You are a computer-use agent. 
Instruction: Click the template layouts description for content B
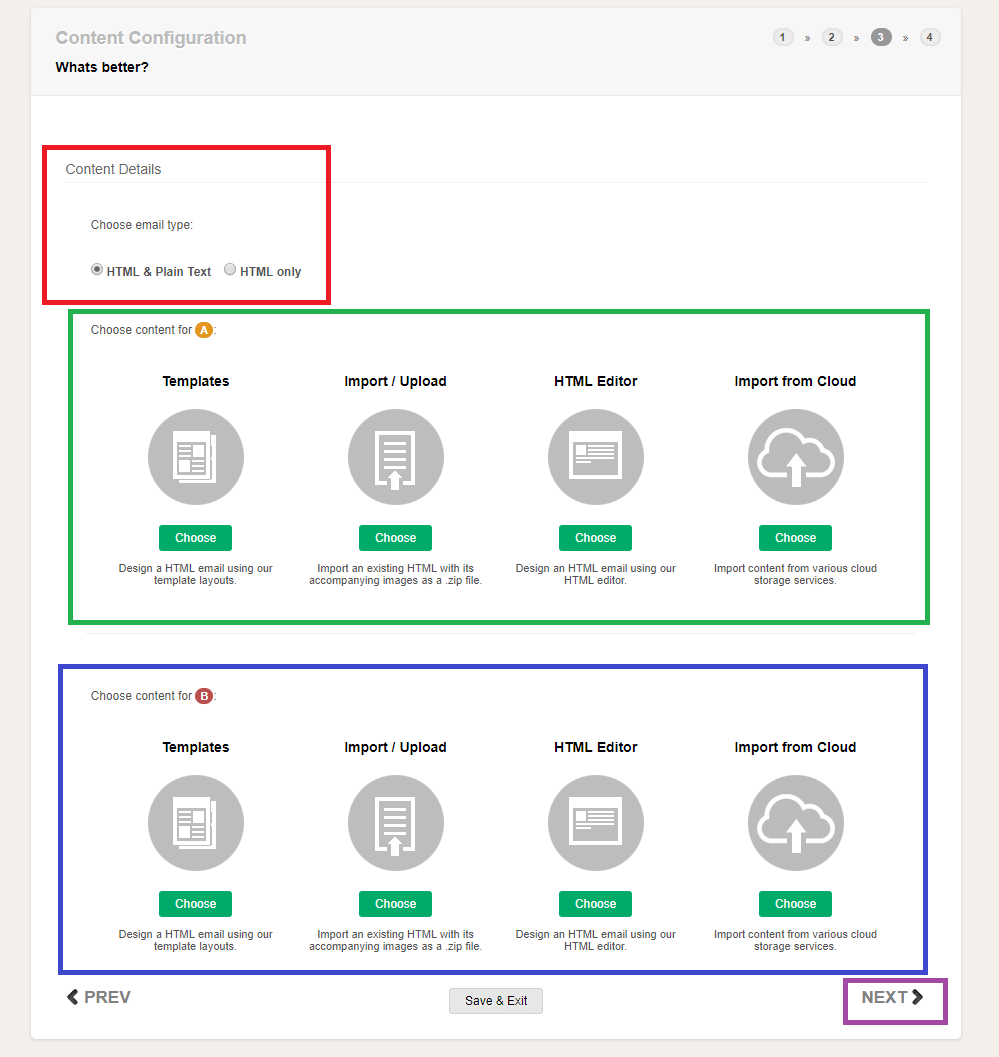click(x=195, y=940)
